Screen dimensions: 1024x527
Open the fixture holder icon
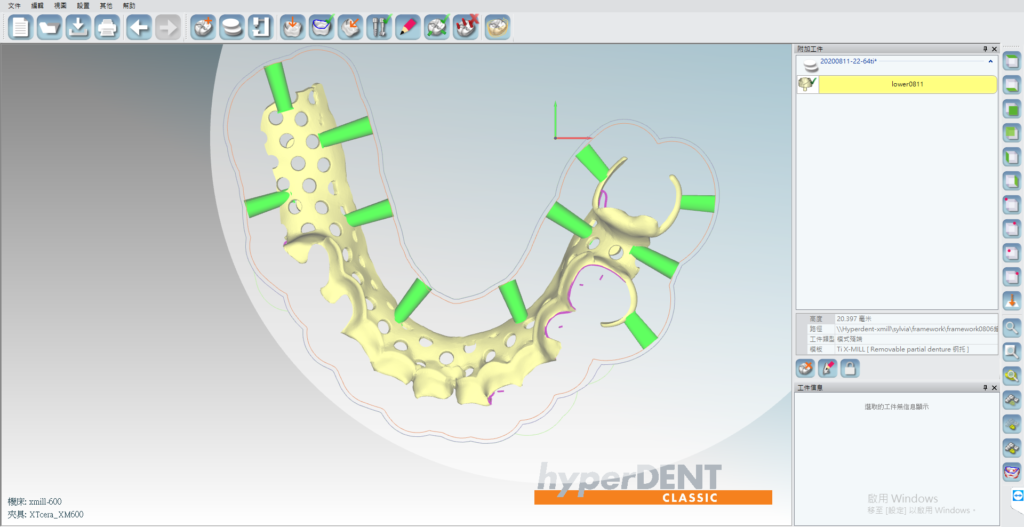point(261,27)
